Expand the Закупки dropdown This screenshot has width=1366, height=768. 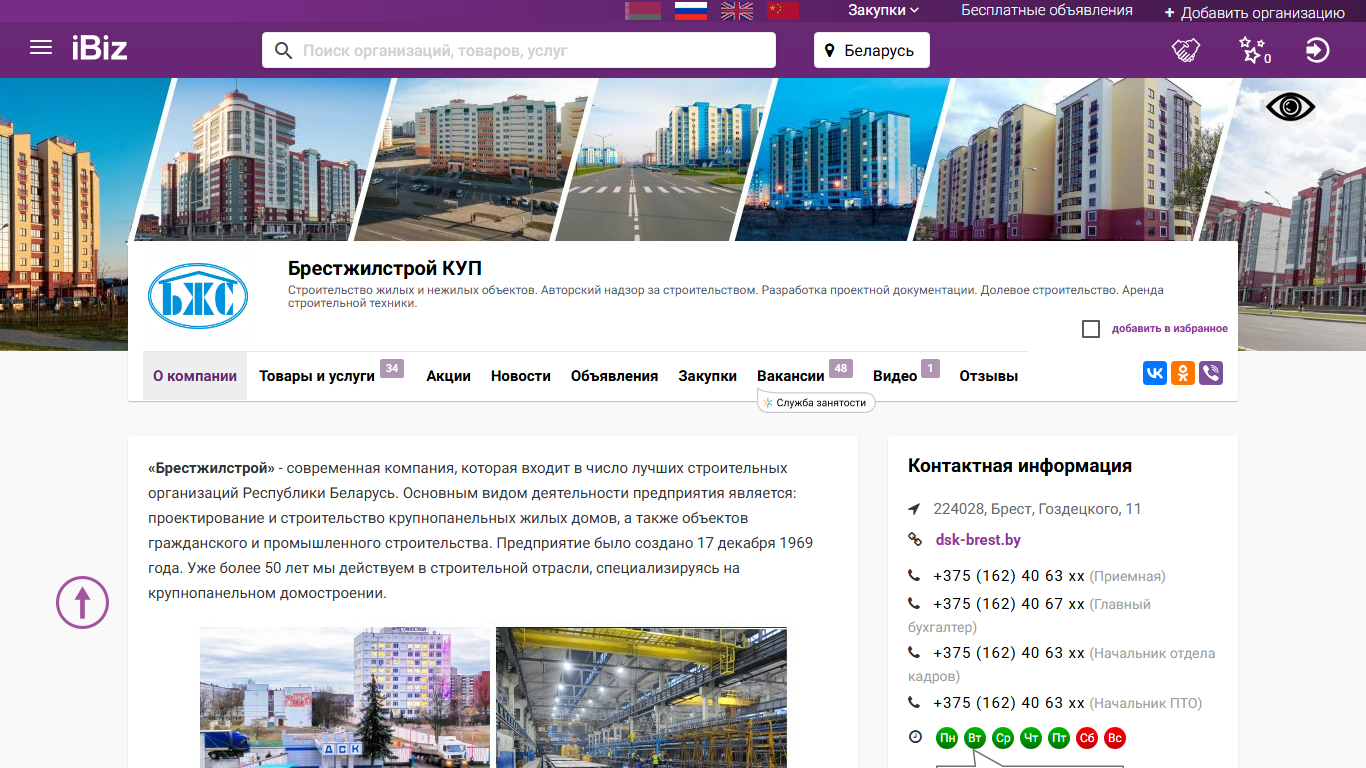883,11
